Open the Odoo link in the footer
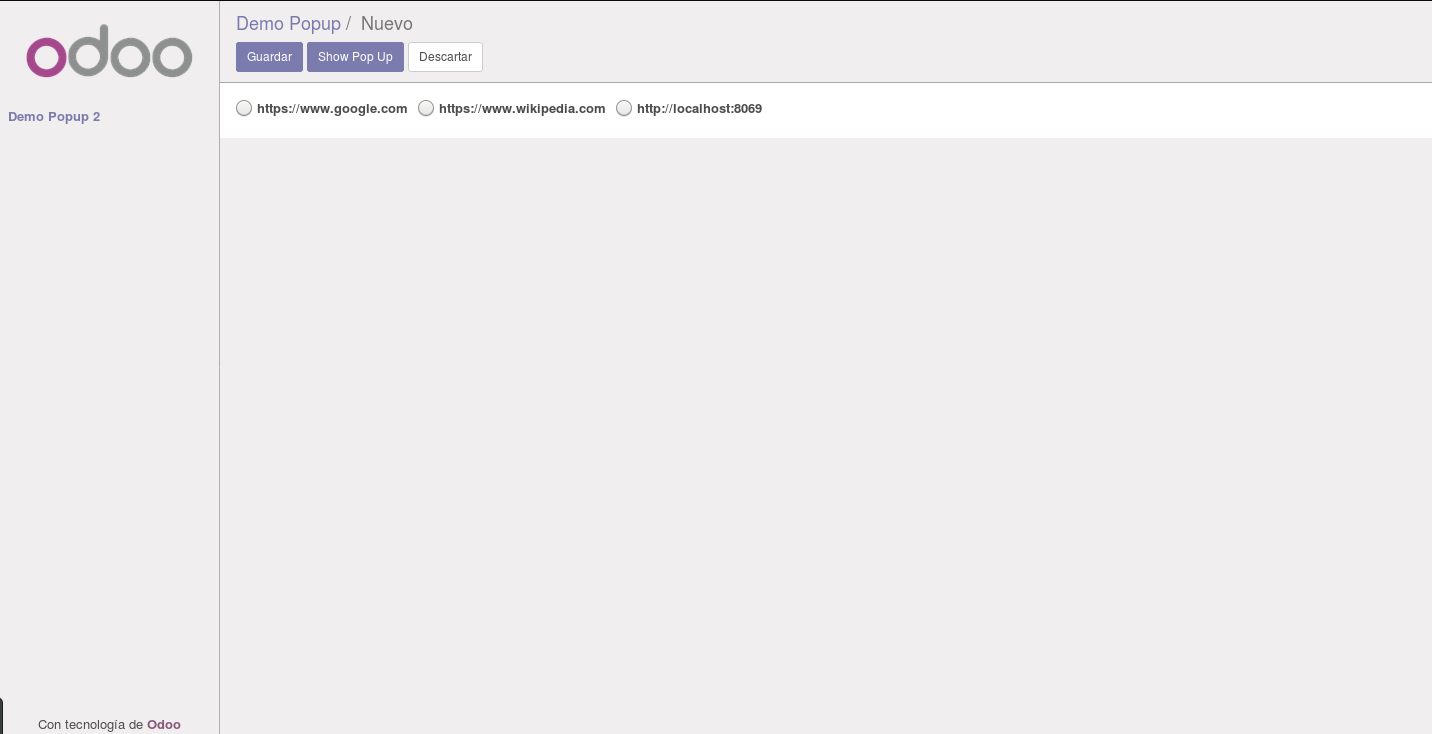Viewport: 1432px width, 734px height. tap(164, 724)
